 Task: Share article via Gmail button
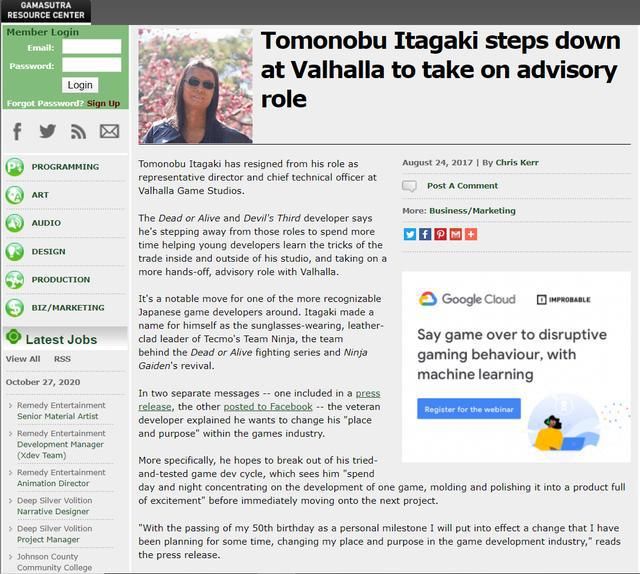tap(456, 234)
